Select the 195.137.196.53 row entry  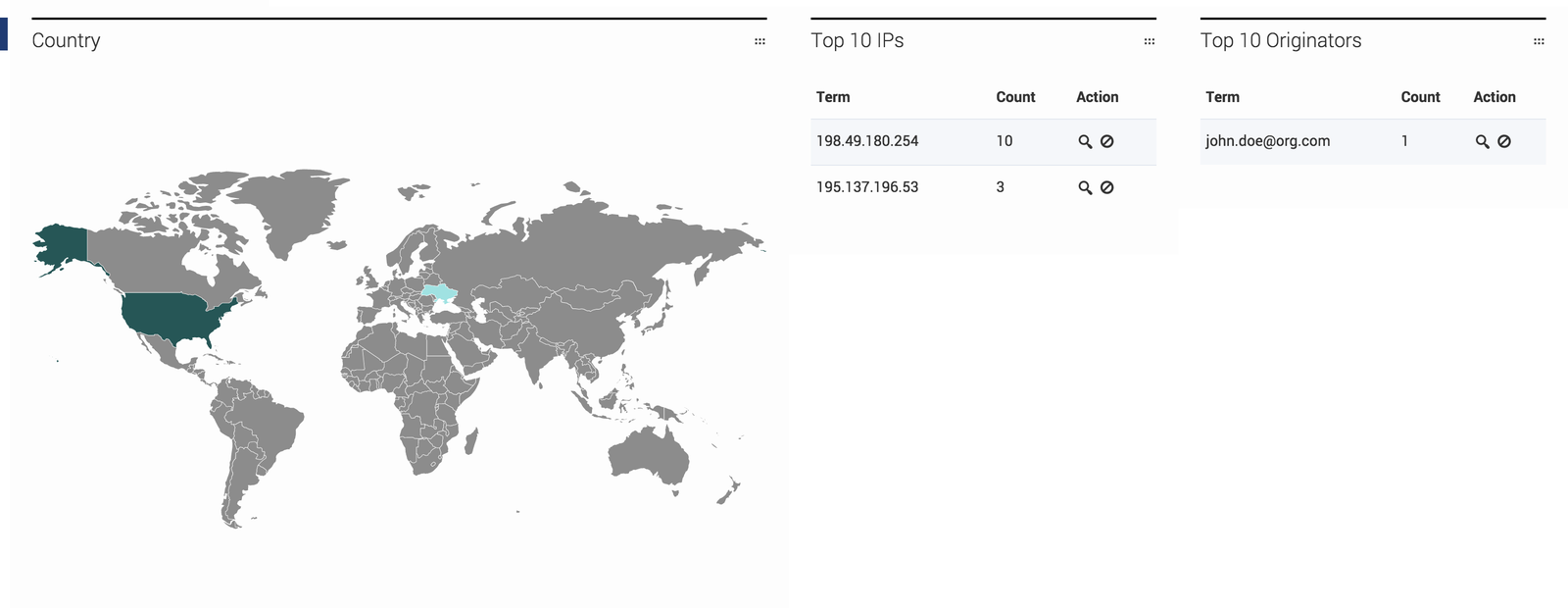pos(983,187)
